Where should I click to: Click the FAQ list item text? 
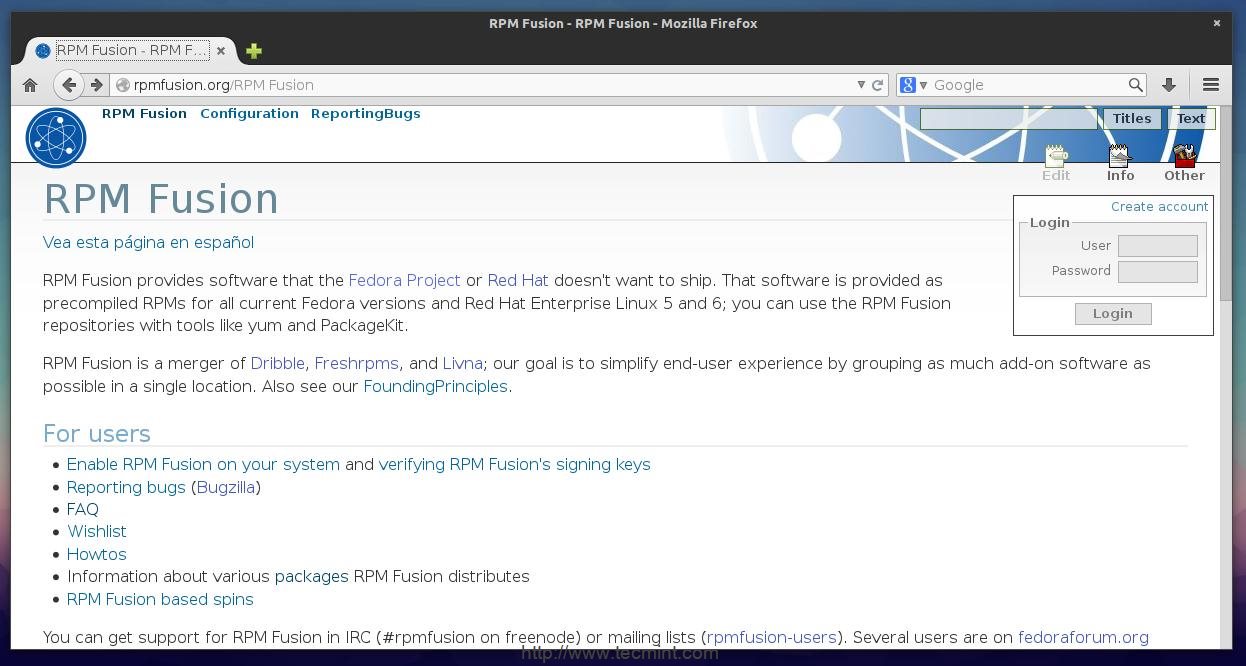tap(83, 509)
